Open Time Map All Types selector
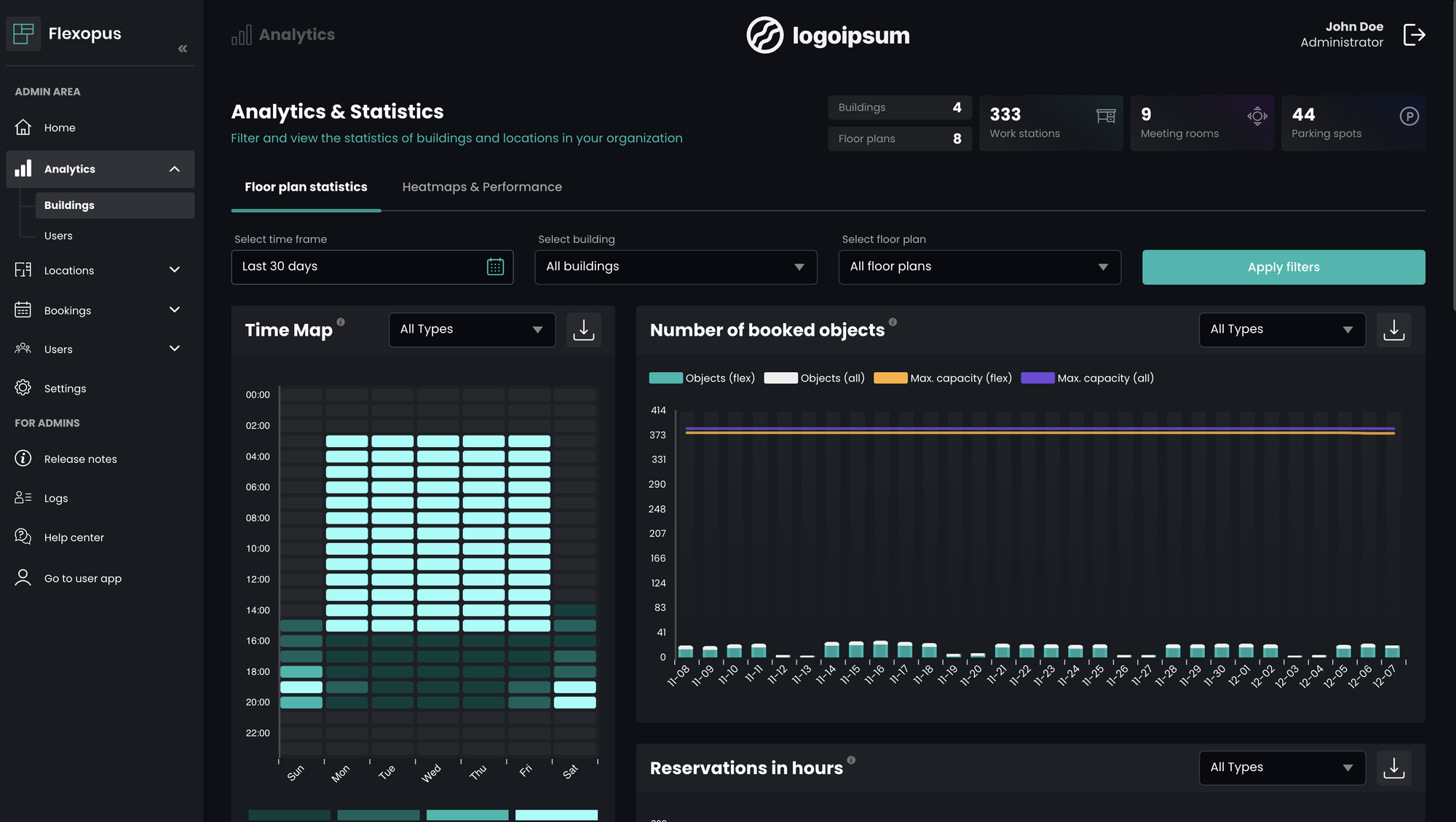Image resolution: width=1456 pixels, height=822 pixels. (472, 330)
